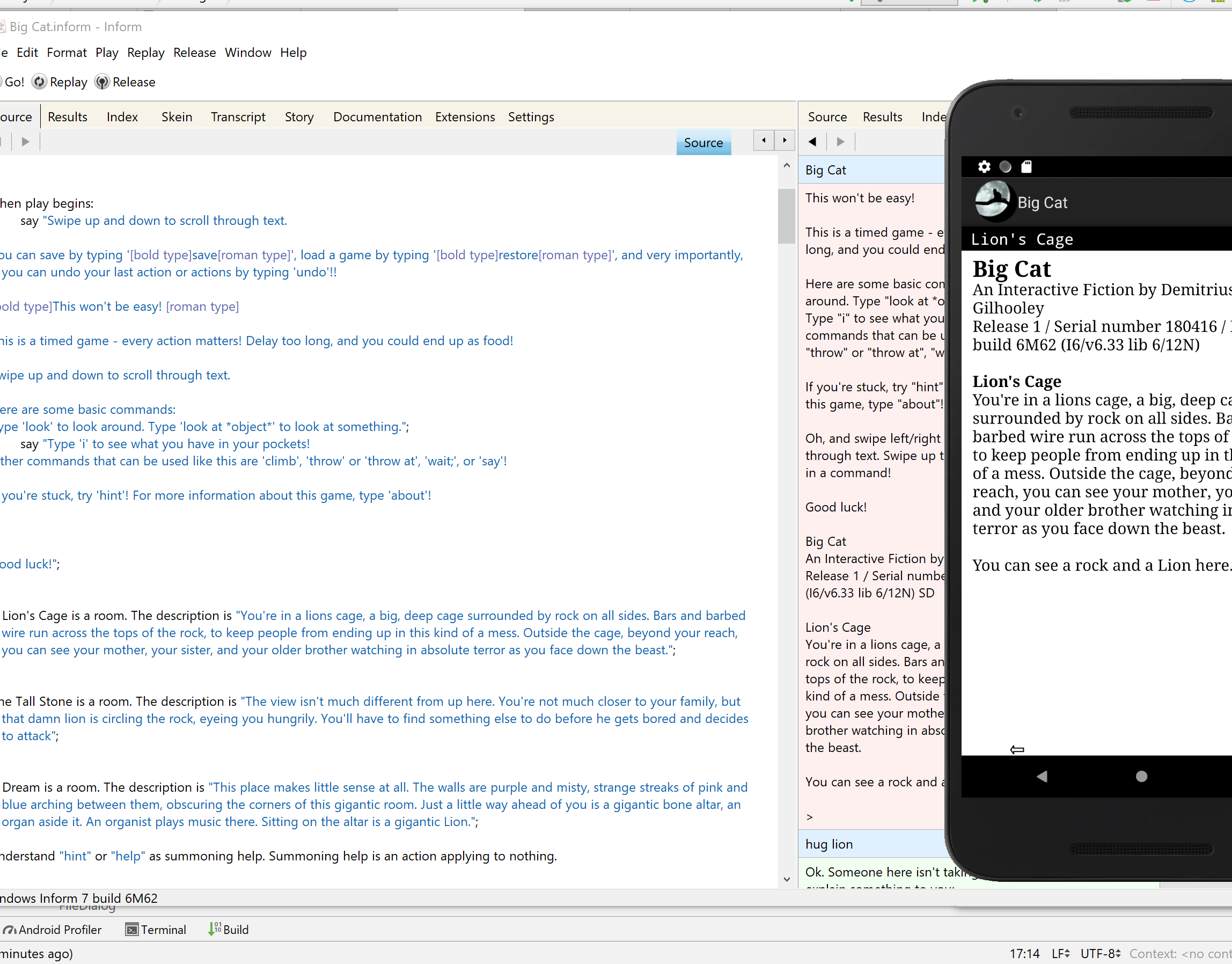Open the Window menu
The width and height of the screenshot is (1232, 964).
[x=248, y=53]
